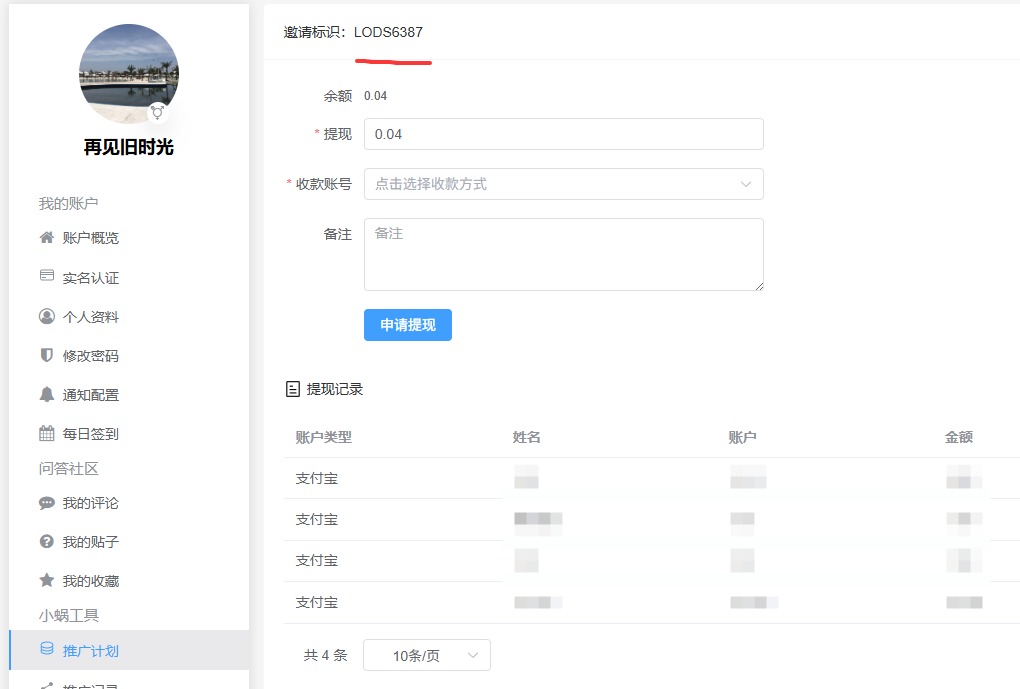The image size is (1020, 689).
Task: Click the star icon beside 我的收藏
Action: [x=46, y=580]
